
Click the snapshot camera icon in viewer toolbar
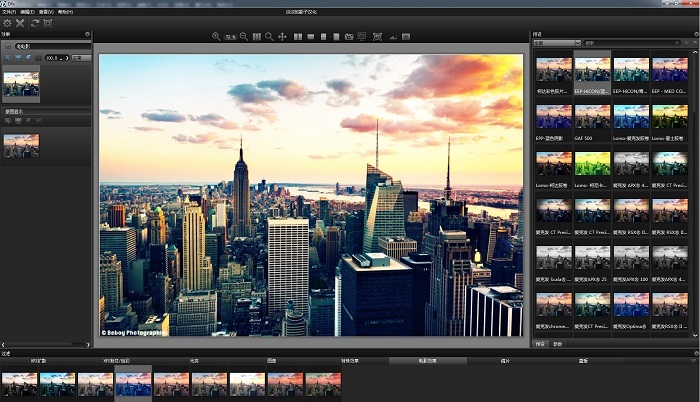348,37
